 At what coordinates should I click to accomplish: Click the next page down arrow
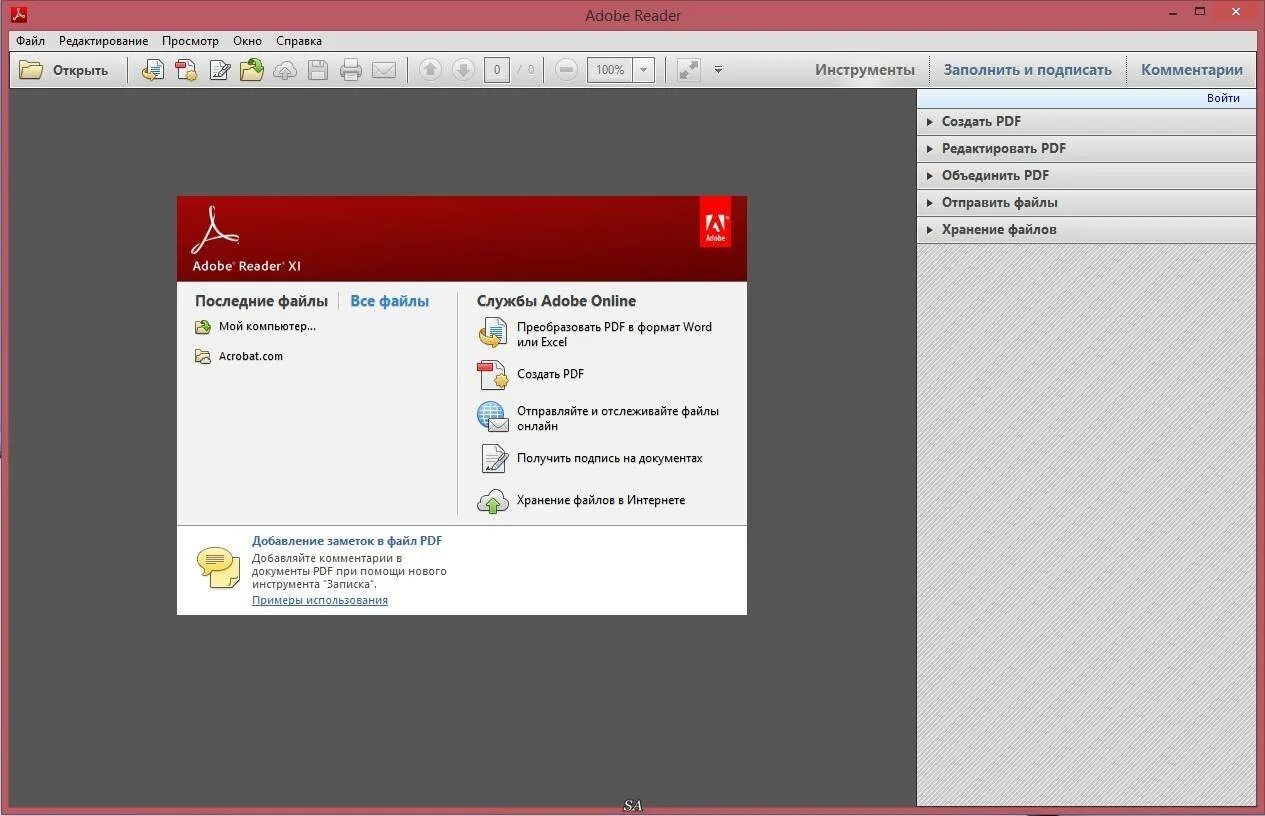click(x=463, y=70)
